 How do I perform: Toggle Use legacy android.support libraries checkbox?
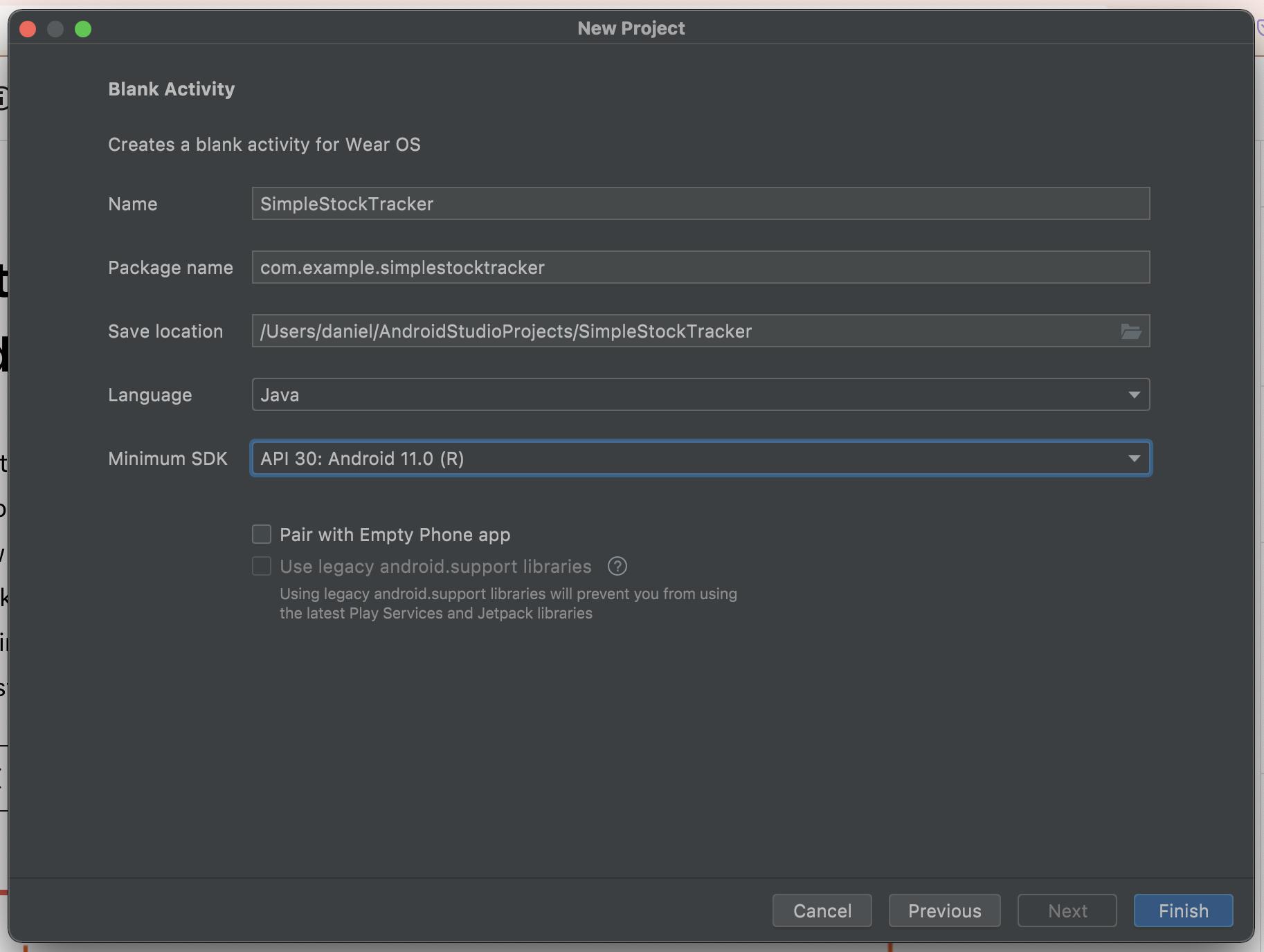(x=262, y=567)
